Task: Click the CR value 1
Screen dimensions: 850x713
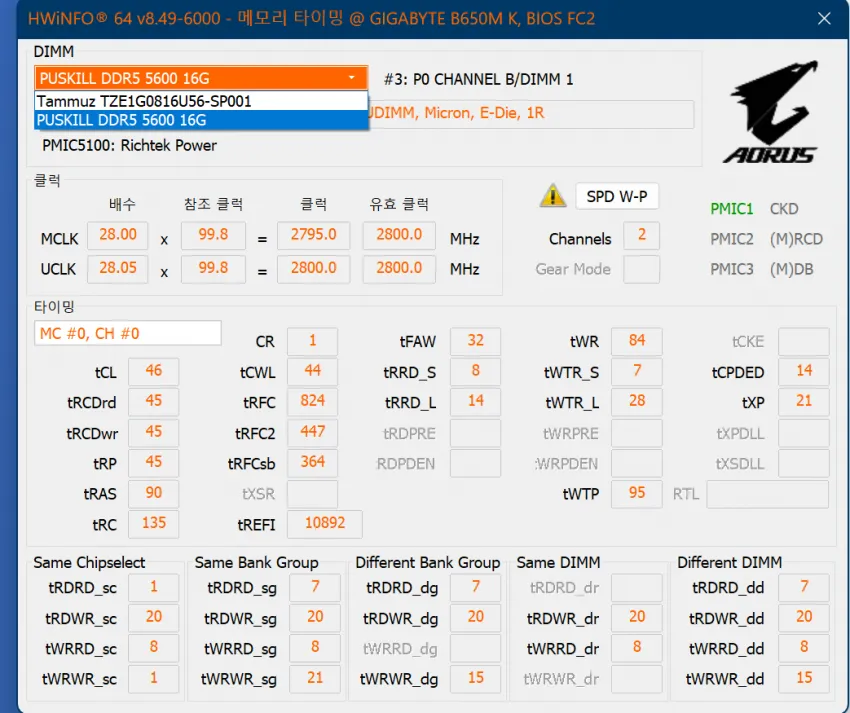Action: (312, 341)
